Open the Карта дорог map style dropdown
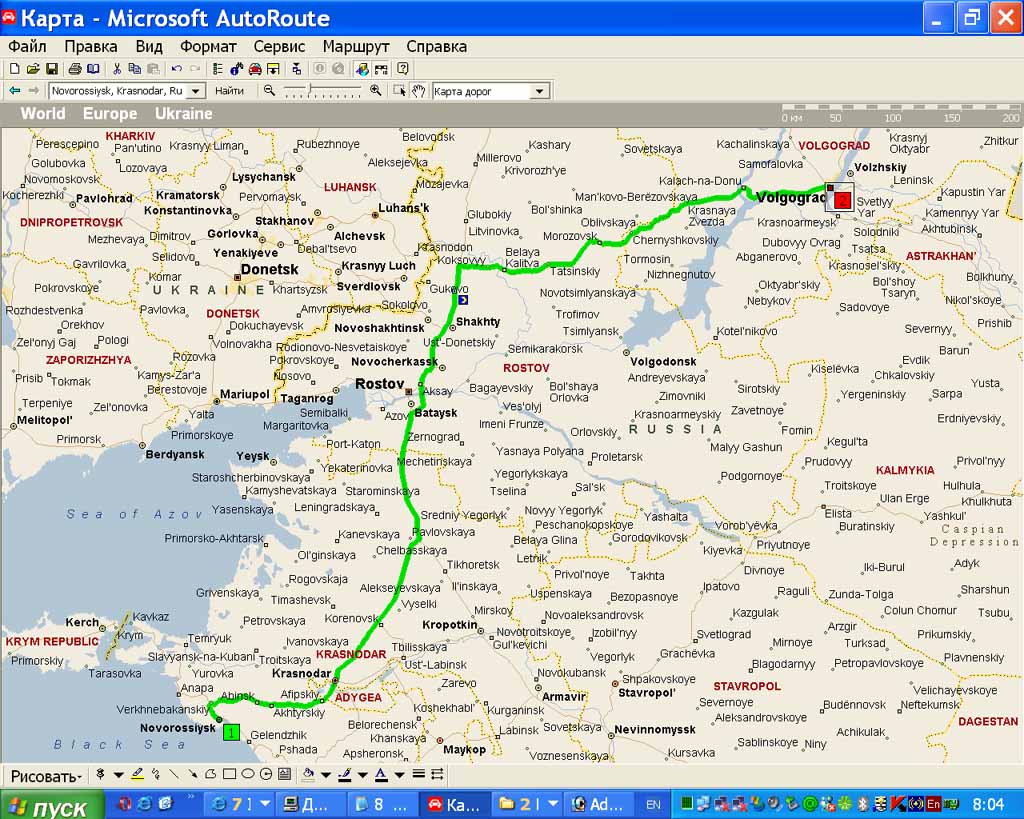Viewport: 1024px width, 819px height. tap(539, 91)
